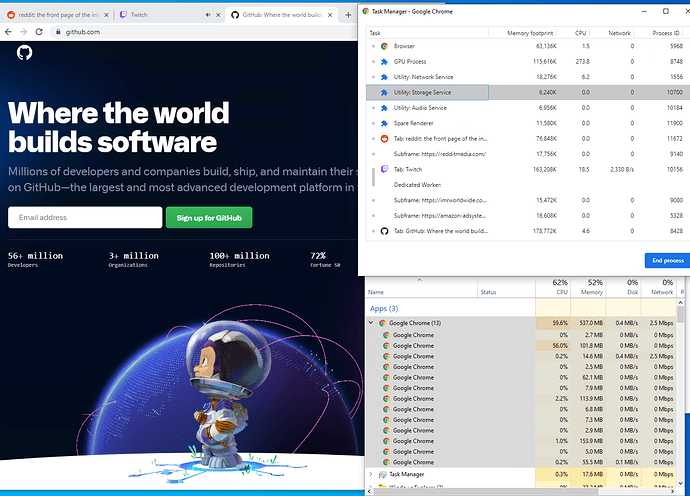
Task: Select Subframe: https://redditmedia.com/ row
Action: (528, 154)
